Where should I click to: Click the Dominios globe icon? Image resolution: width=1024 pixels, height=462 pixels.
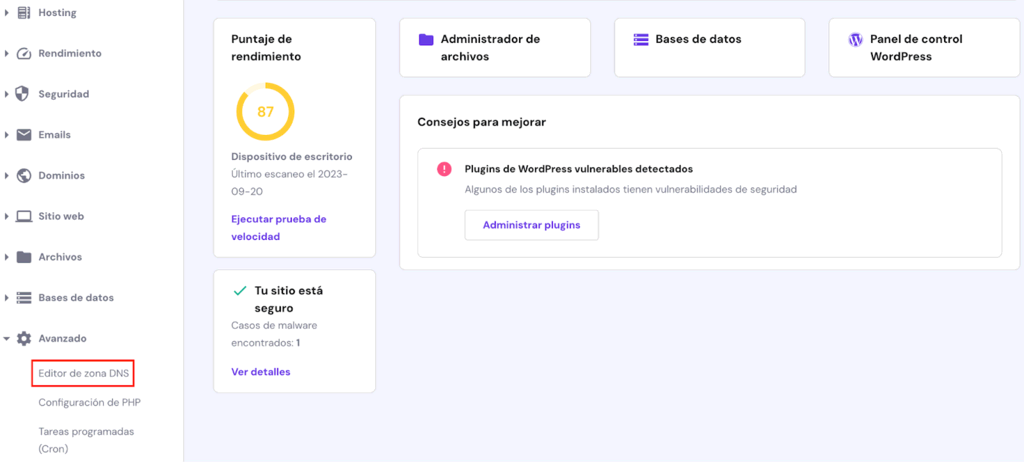coord(24,176)
